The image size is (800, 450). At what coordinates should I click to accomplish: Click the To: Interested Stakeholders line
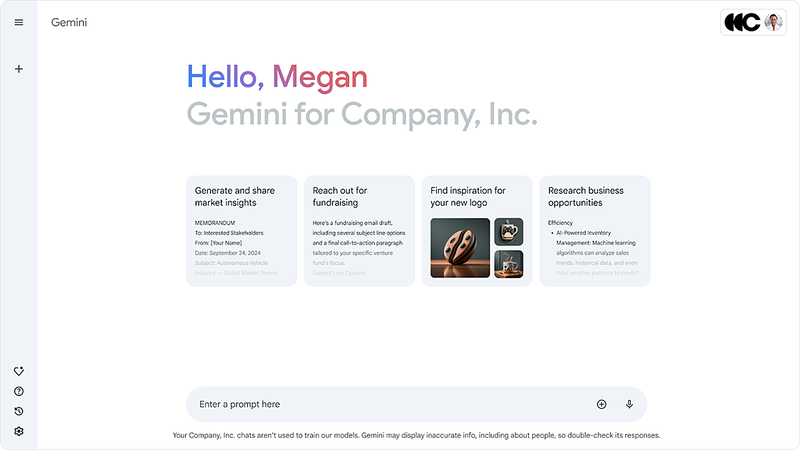click(229, 233)
